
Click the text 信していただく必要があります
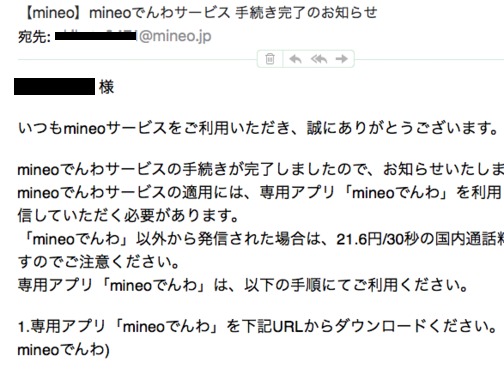128,216
